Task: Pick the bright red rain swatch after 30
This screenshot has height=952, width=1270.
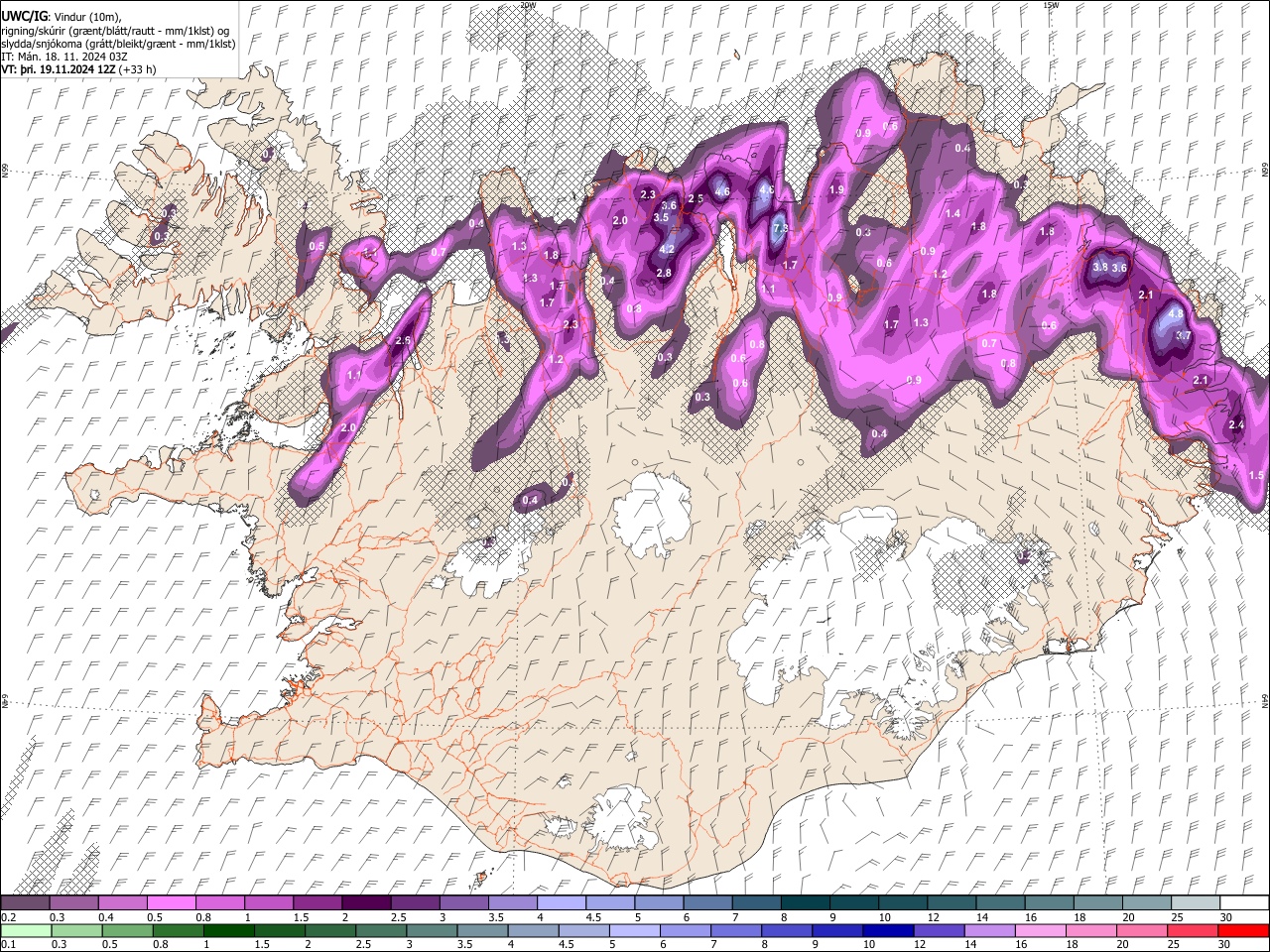Action: [1244, 930]
